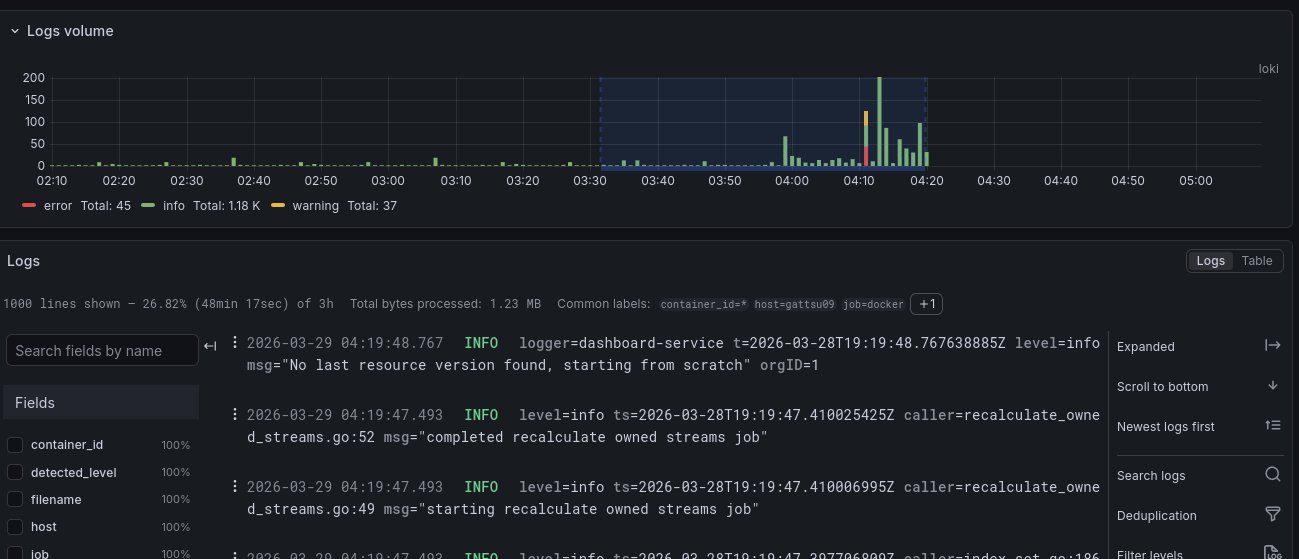Click the Deduplication filter icon
This screenshot has width=1299, height=559.
coord(1272,515)
